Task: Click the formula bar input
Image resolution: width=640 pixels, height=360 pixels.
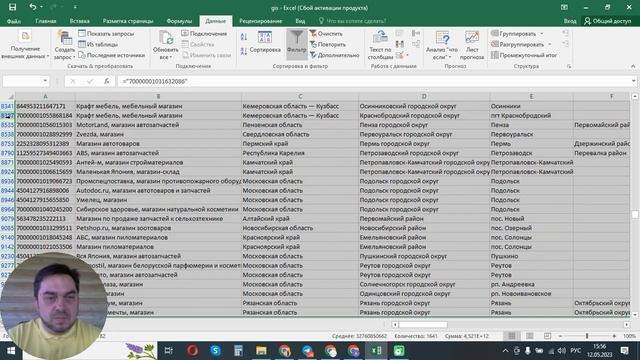Action: pyautogui.click(x=373, y=81)
